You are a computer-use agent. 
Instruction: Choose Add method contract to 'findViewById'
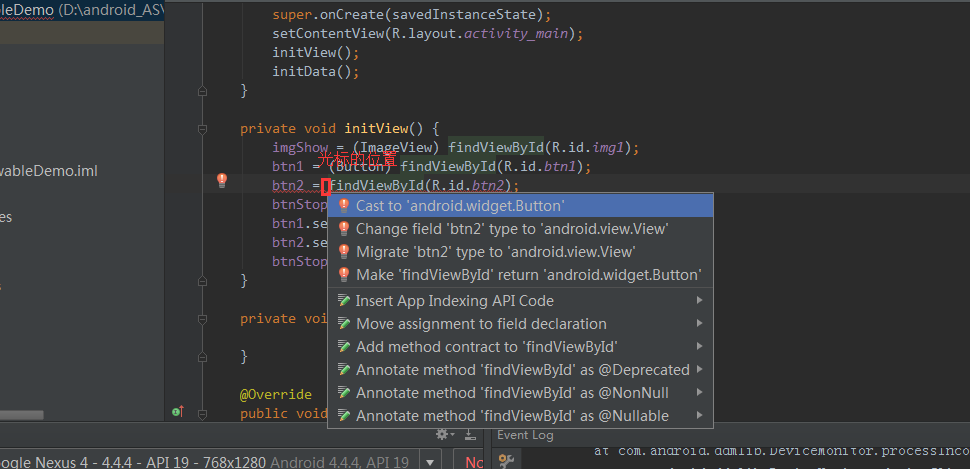(485, 347)
